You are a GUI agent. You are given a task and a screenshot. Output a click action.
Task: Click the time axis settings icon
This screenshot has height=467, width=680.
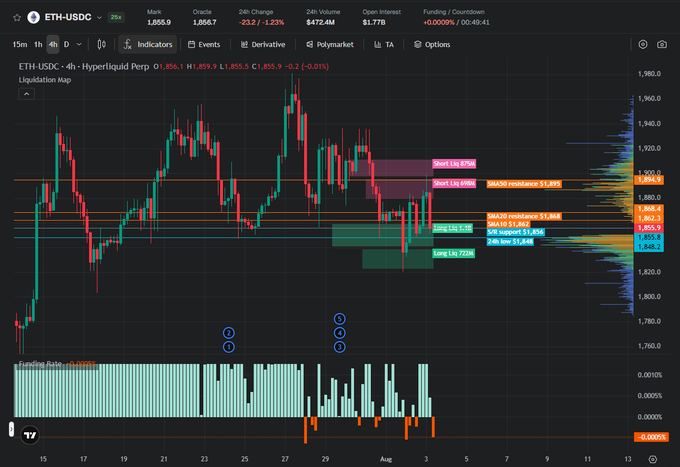[653, 459]
